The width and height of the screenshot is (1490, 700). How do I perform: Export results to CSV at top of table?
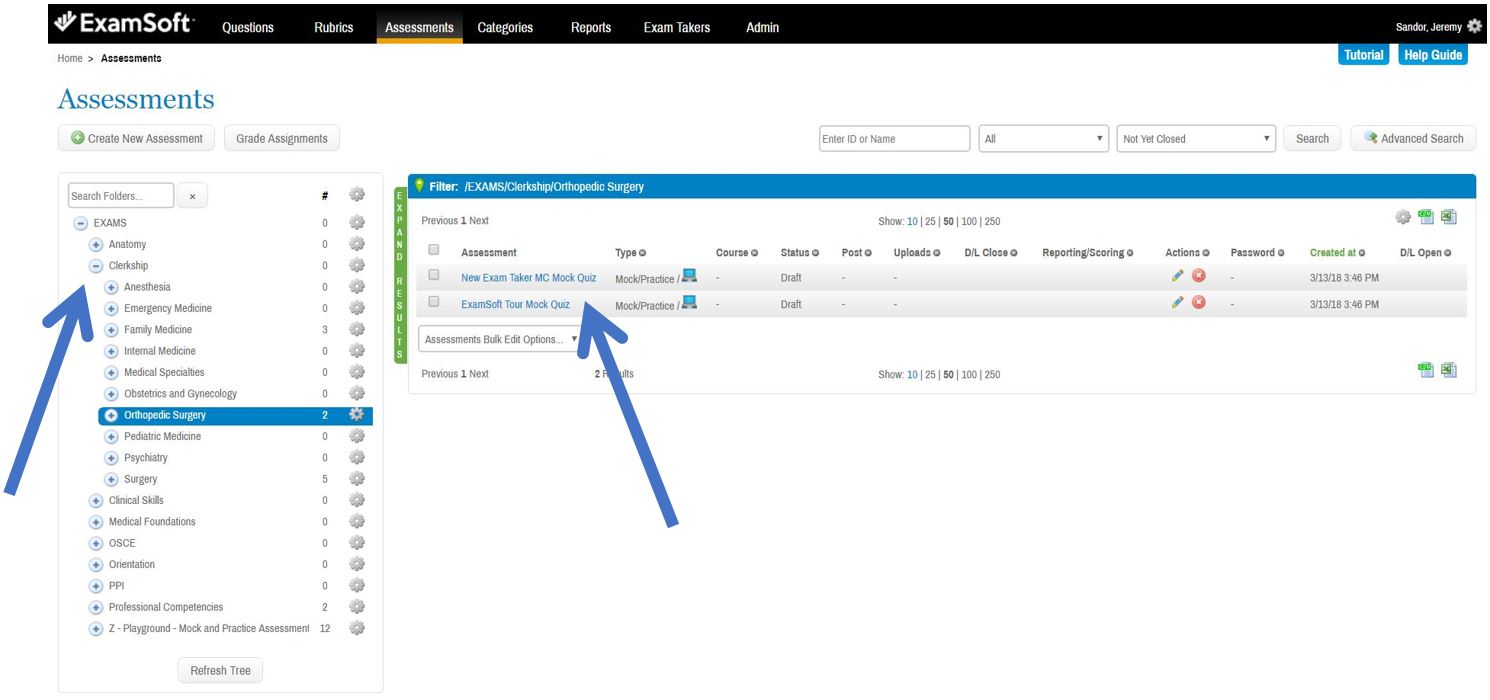click(x=1426, y=217)
